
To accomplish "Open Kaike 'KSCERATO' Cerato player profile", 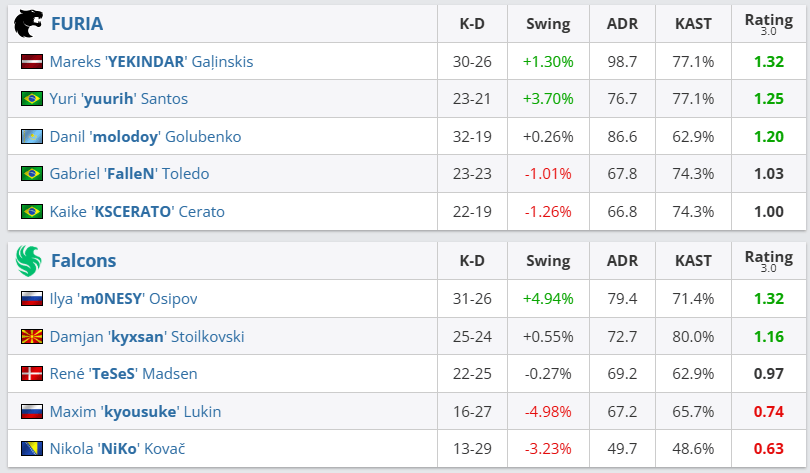I will 137,211.
